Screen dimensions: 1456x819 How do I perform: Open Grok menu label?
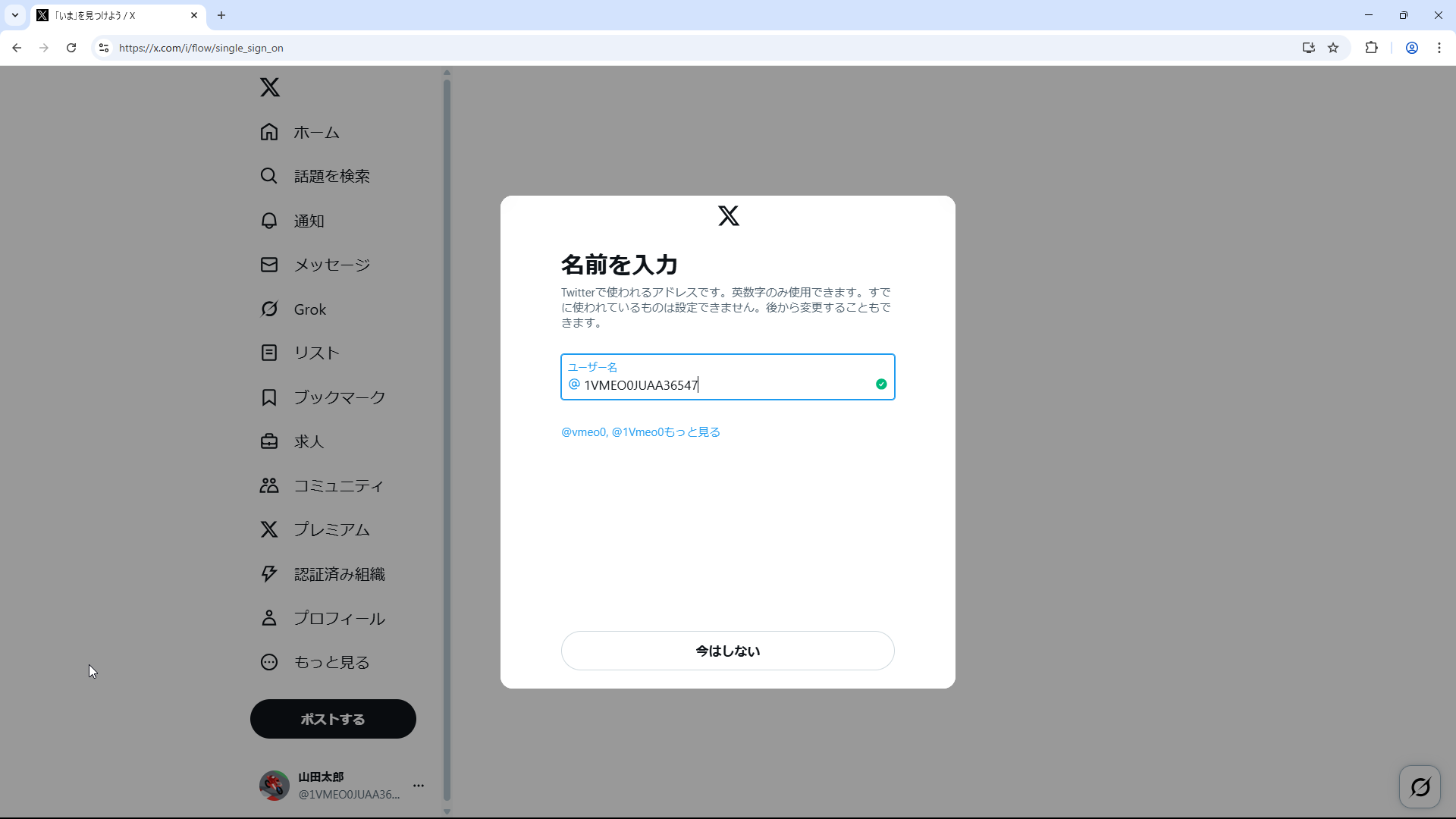pos(310,309)
